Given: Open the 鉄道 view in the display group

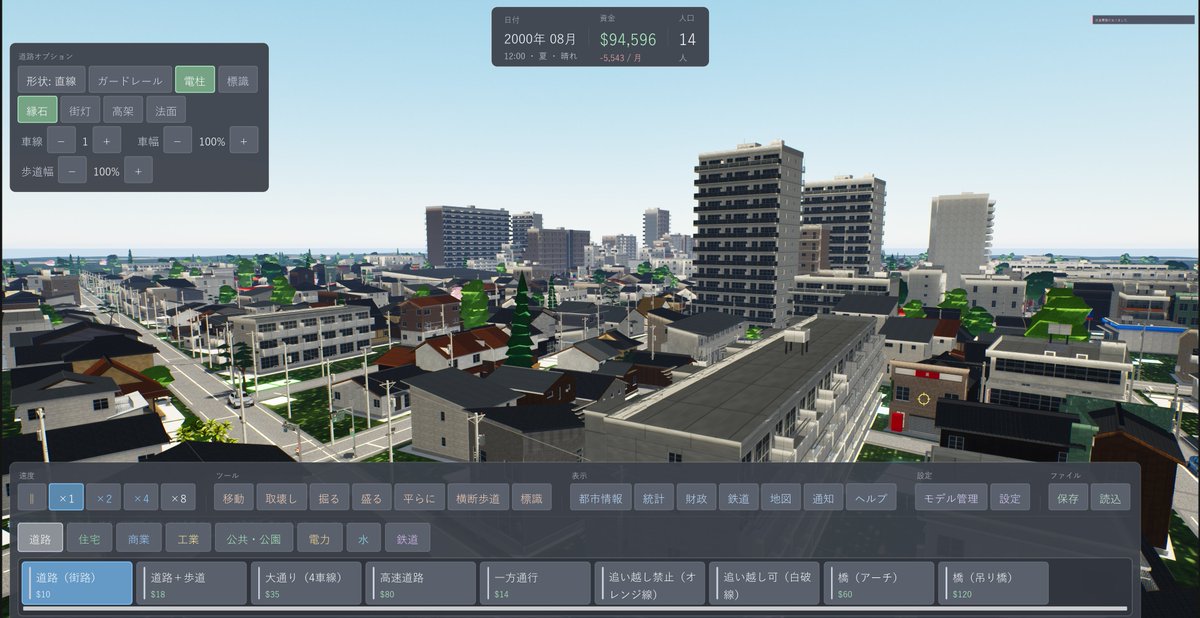Looking at the screenshot, I should (738, 497).
